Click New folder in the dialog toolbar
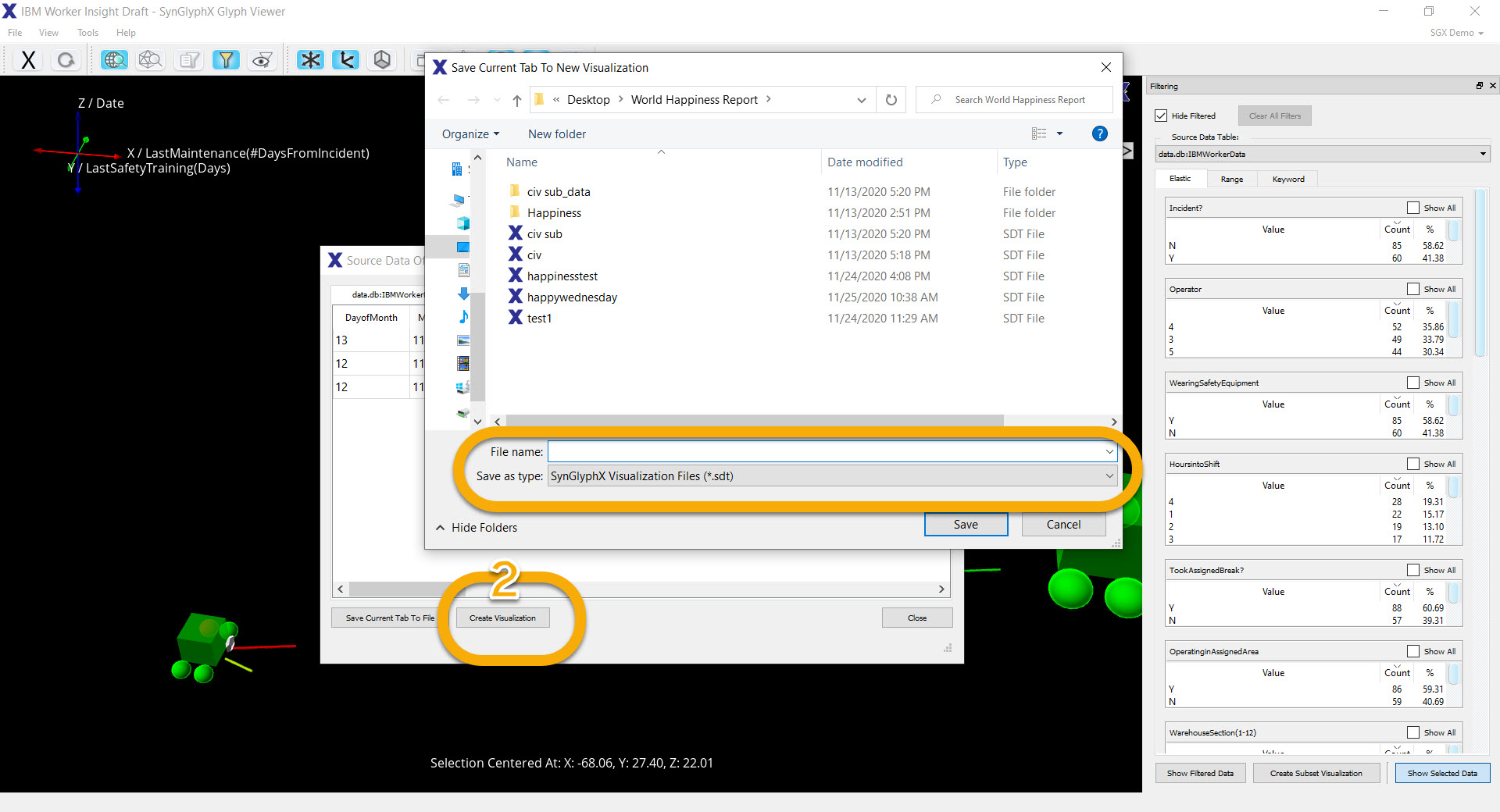The width and height of the screenshot is (1500, 812). (557, 134)
